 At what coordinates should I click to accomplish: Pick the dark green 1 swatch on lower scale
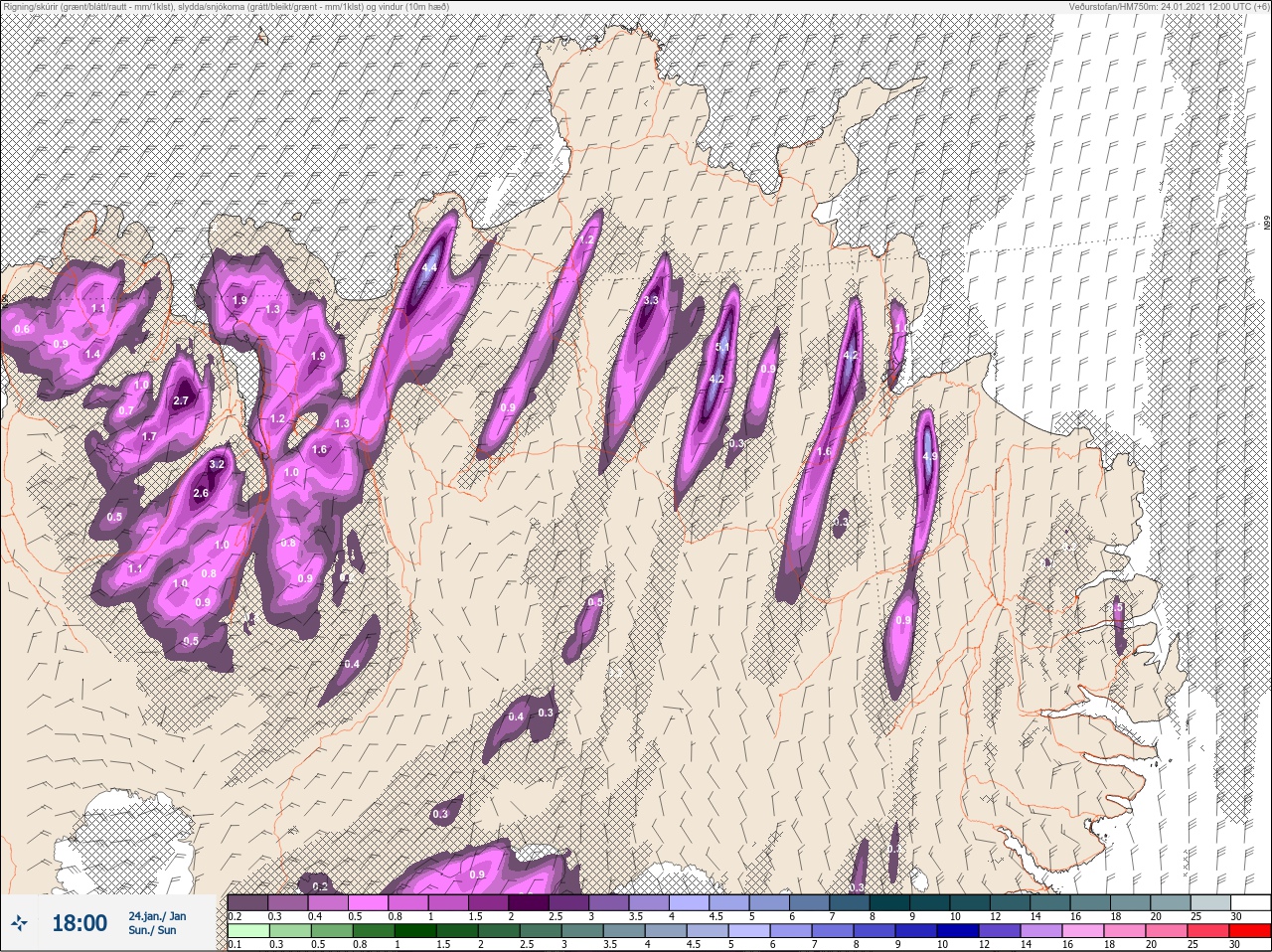(x=414, y=931)
